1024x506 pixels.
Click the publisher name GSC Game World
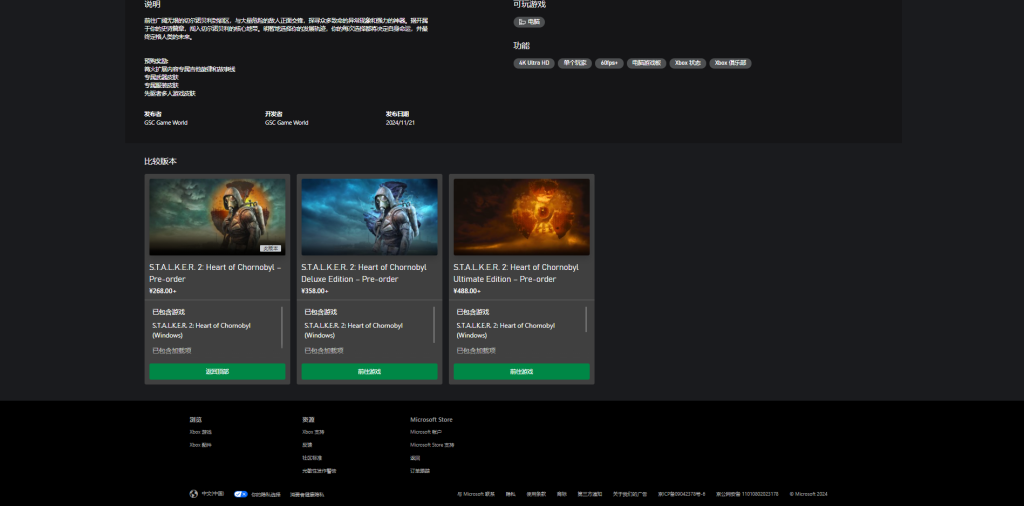tap(166, 123)
